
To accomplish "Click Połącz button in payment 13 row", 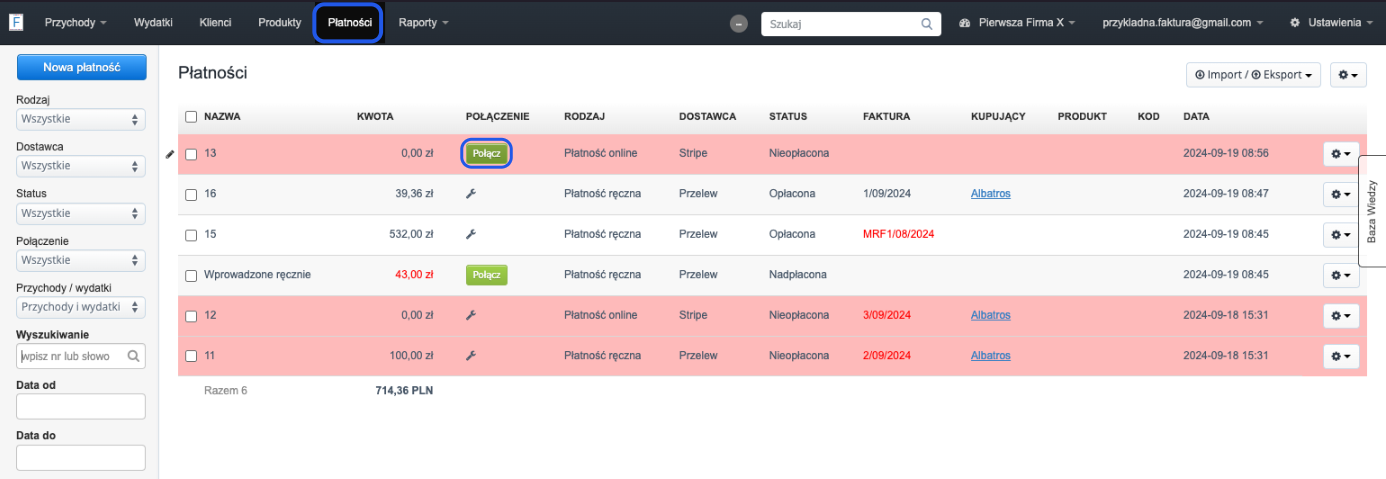I will [x=487, y=154].
